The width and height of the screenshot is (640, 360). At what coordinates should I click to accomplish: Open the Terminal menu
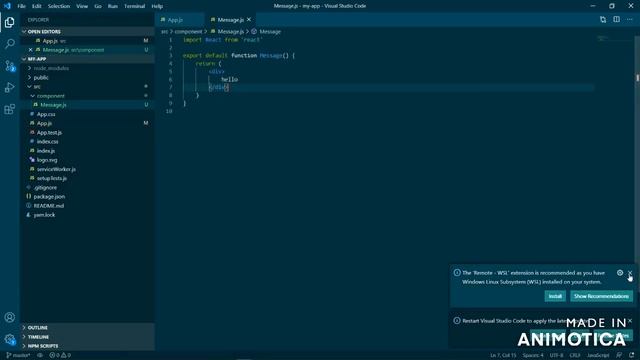134,6
